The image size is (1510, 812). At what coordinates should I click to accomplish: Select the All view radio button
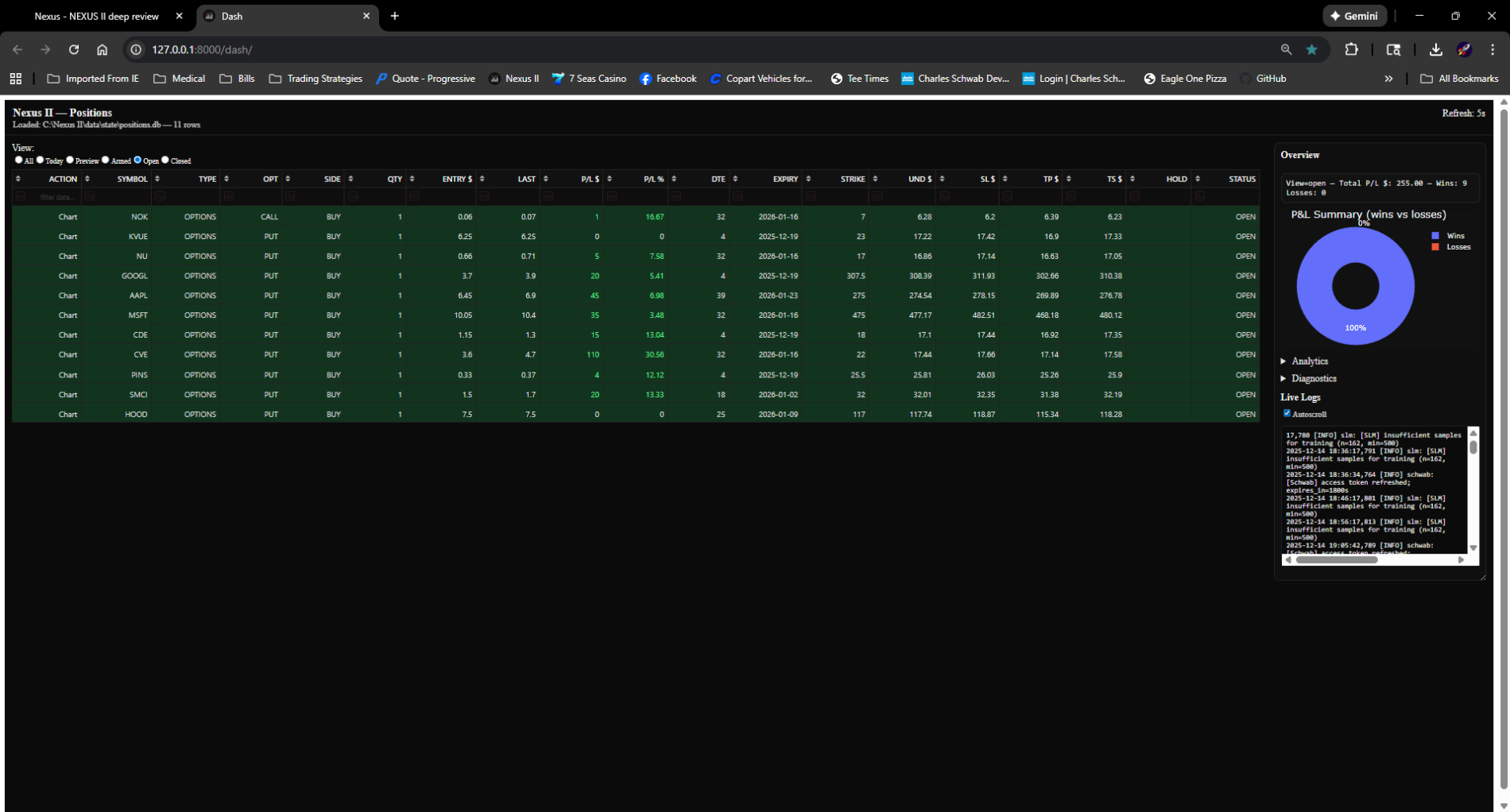tap(19, 160)
